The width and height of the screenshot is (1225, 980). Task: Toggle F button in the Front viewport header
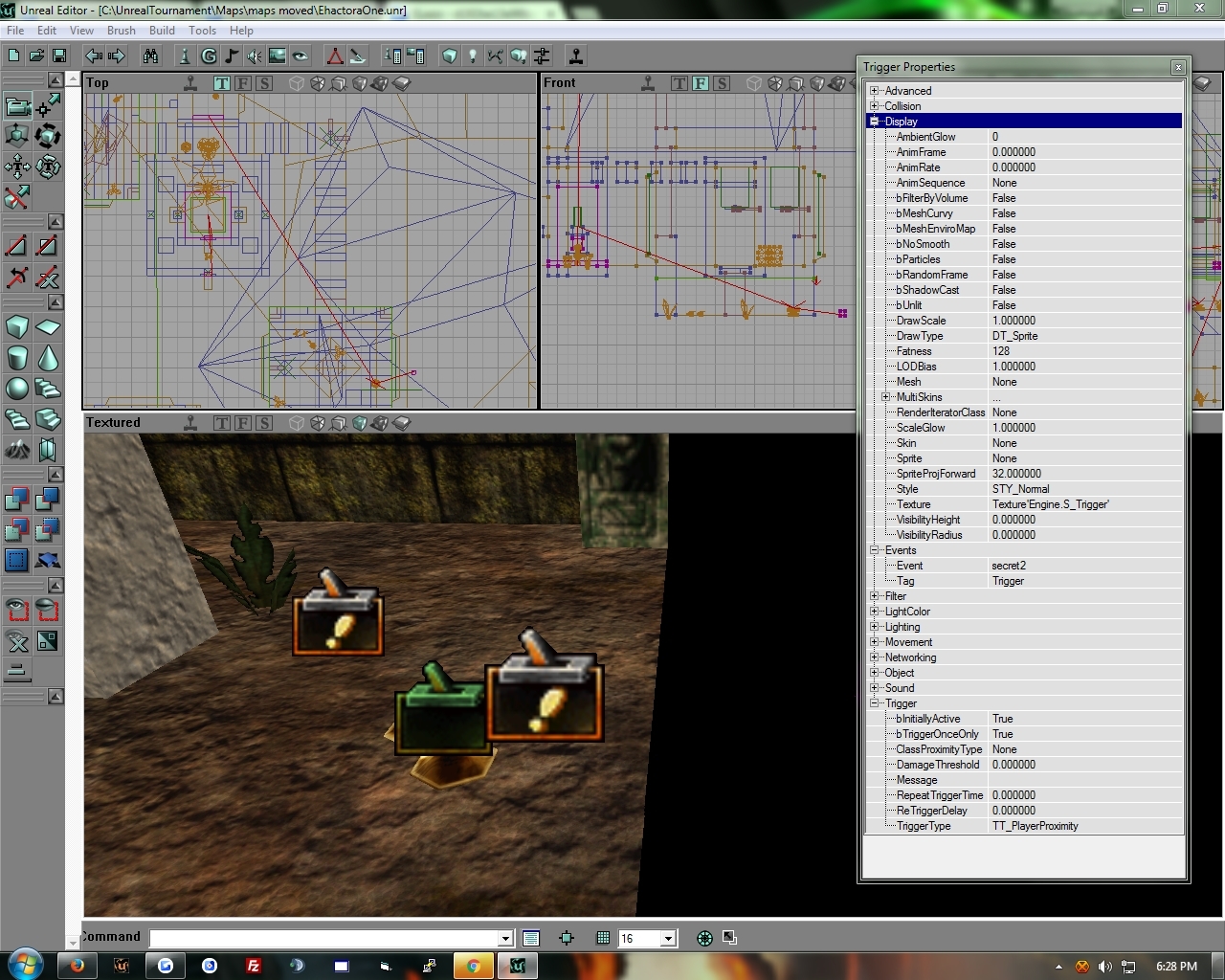[701, 83]
